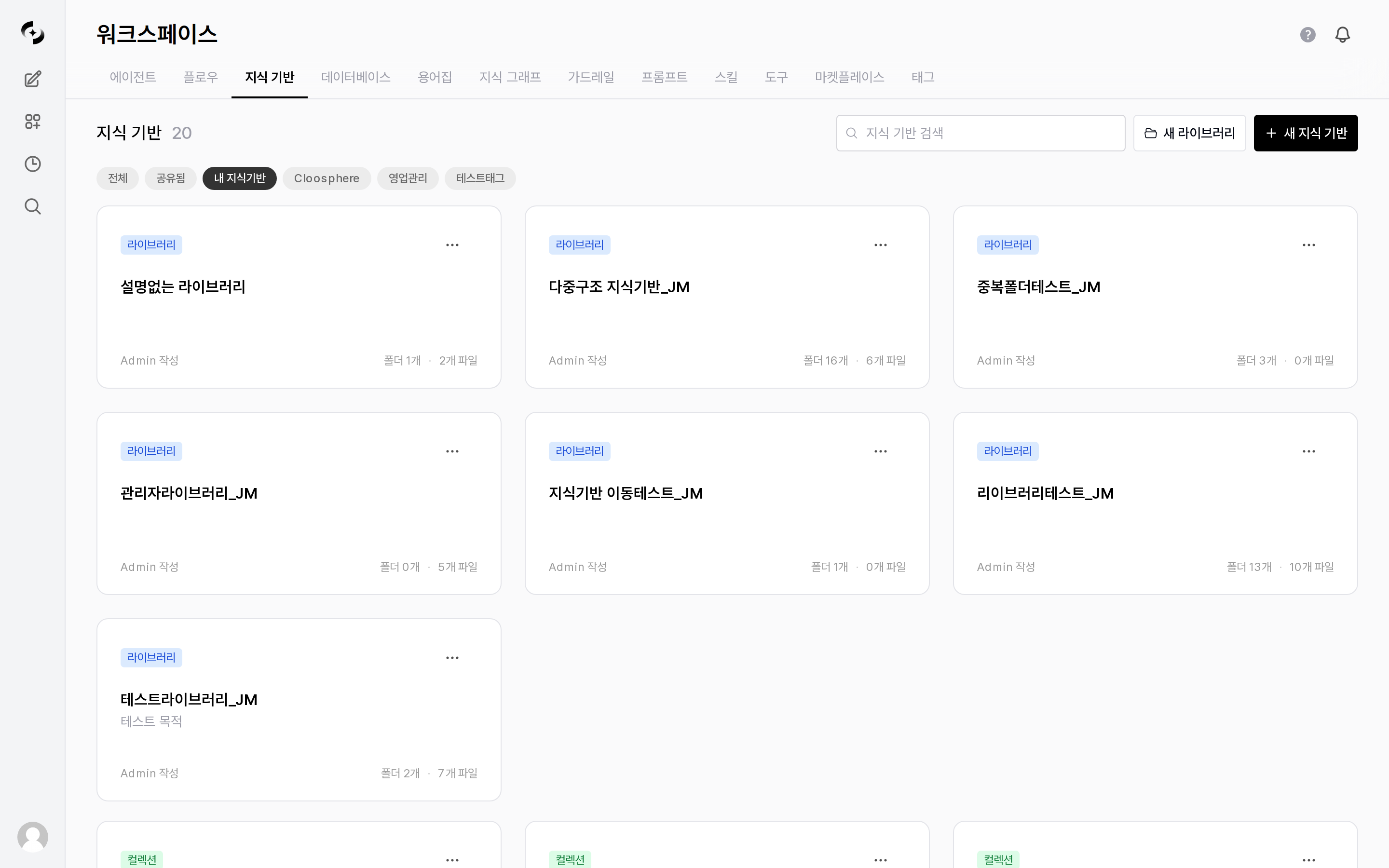Open more options for 다중구조 지식기반_JM

click(881, 245)
